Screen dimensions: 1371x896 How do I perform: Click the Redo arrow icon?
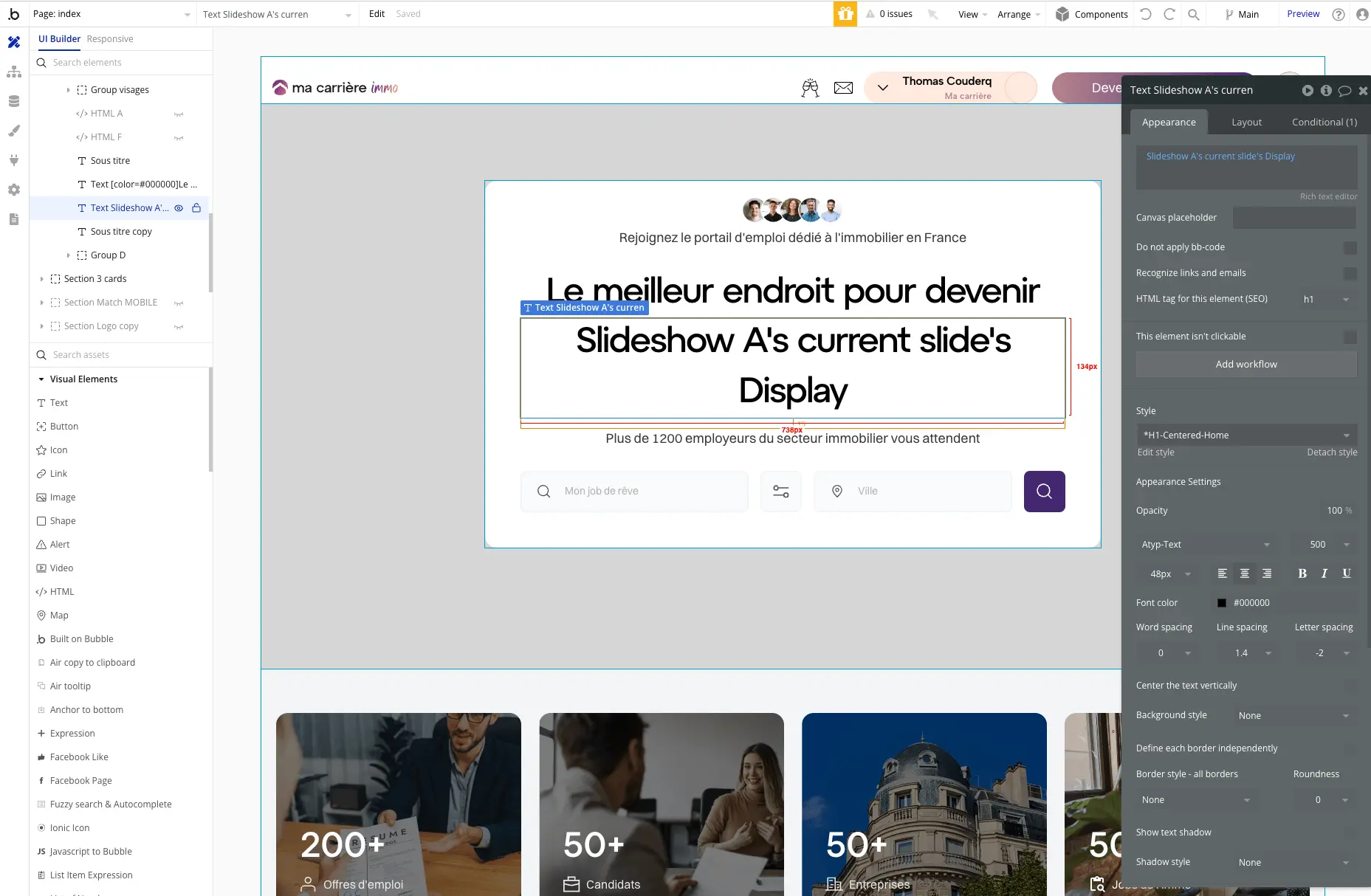(1169, 14)
